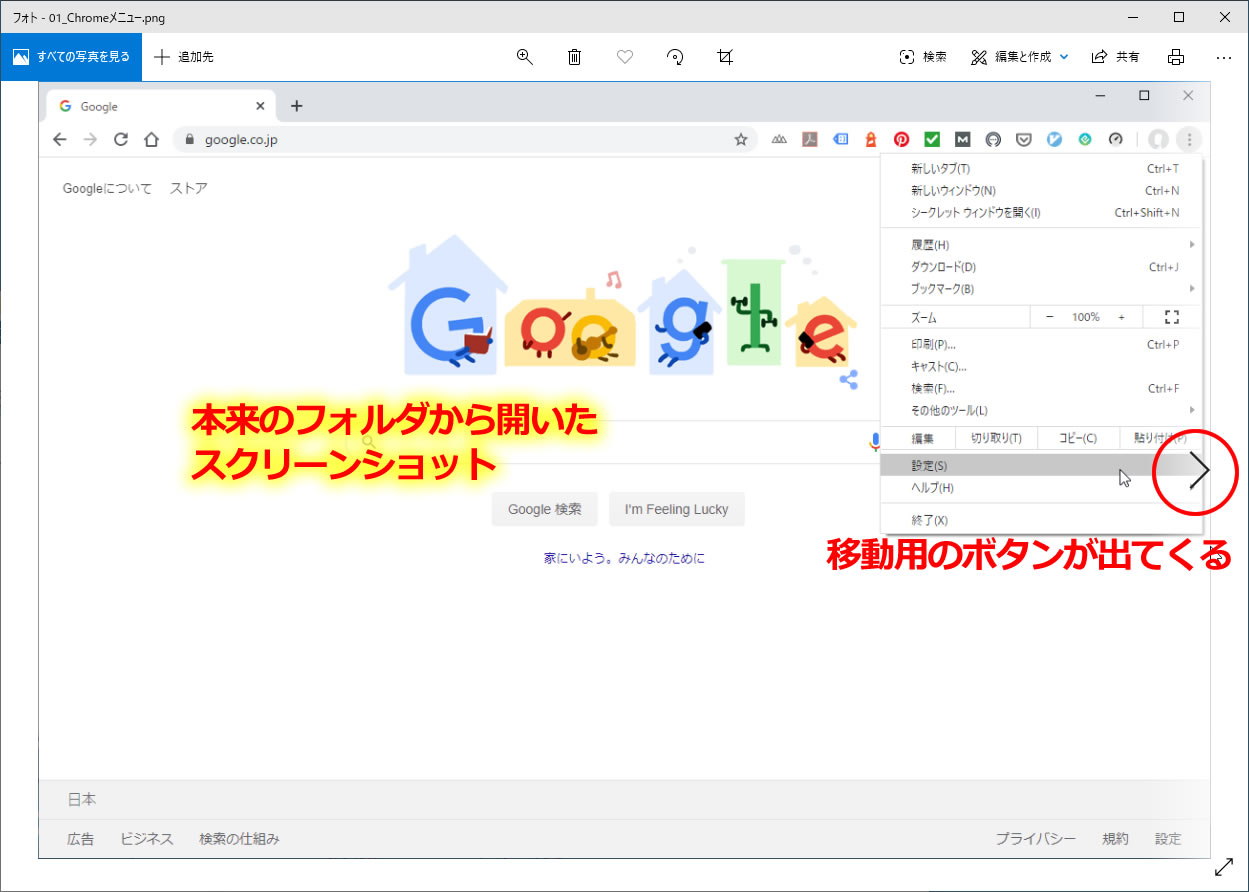Click the 広告 footer link
Viewport: 1249px width, 892px height.
81,839
